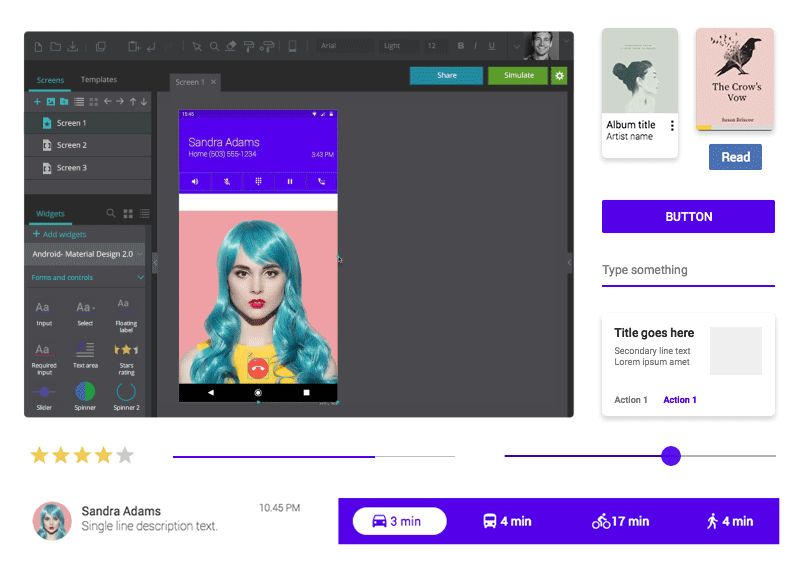Click the redo arrow in the top toolbar
Image resolution: width=804 pixels, height=575 pixels.
point(169,47)
